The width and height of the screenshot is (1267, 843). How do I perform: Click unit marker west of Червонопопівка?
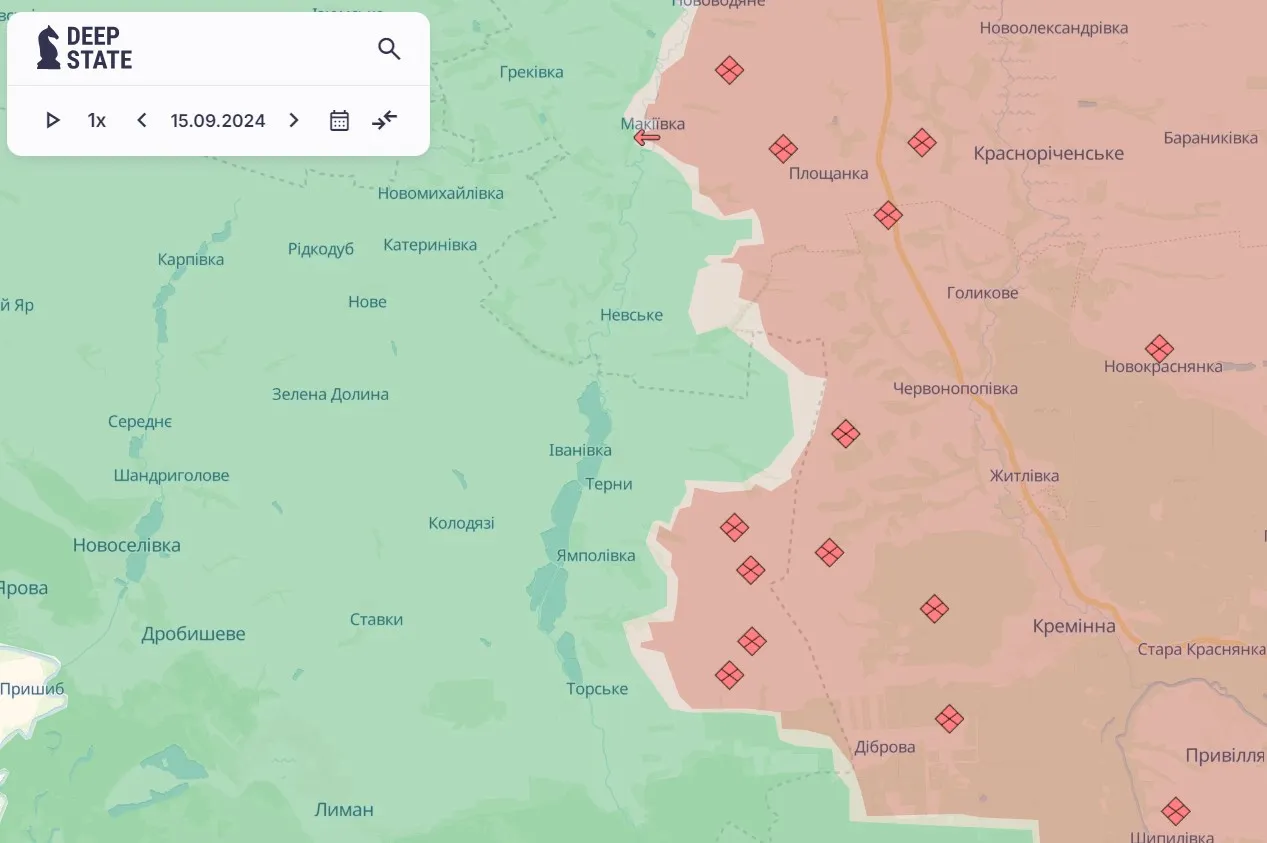point(845,433)
